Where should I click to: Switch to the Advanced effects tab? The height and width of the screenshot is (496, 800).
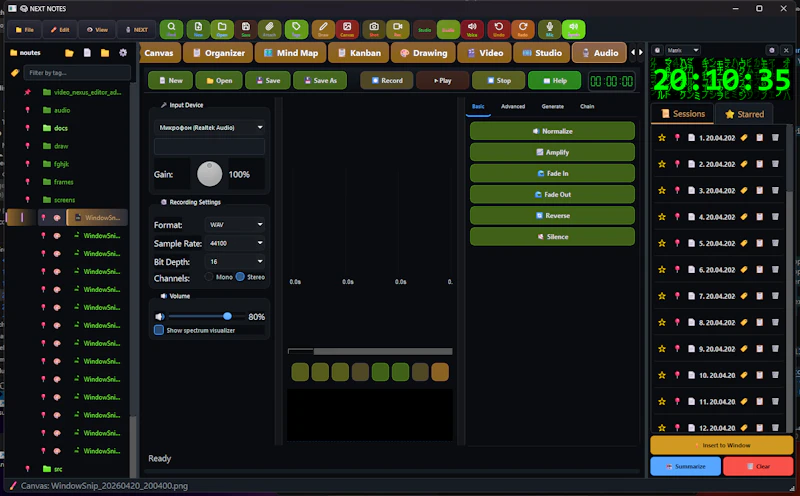click(x=513, y=106)
